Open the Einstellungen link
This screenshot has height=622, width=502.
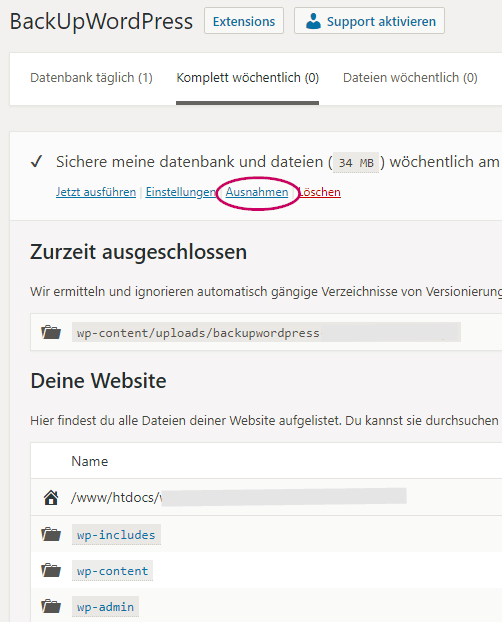point(181,192)
